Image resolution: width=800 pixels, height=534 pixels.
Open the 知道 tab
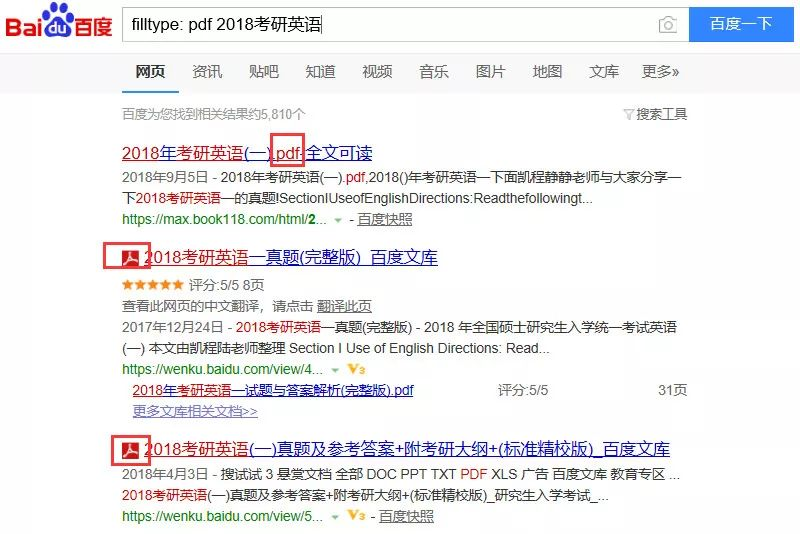pyautogui.click(x=320, y=71)
